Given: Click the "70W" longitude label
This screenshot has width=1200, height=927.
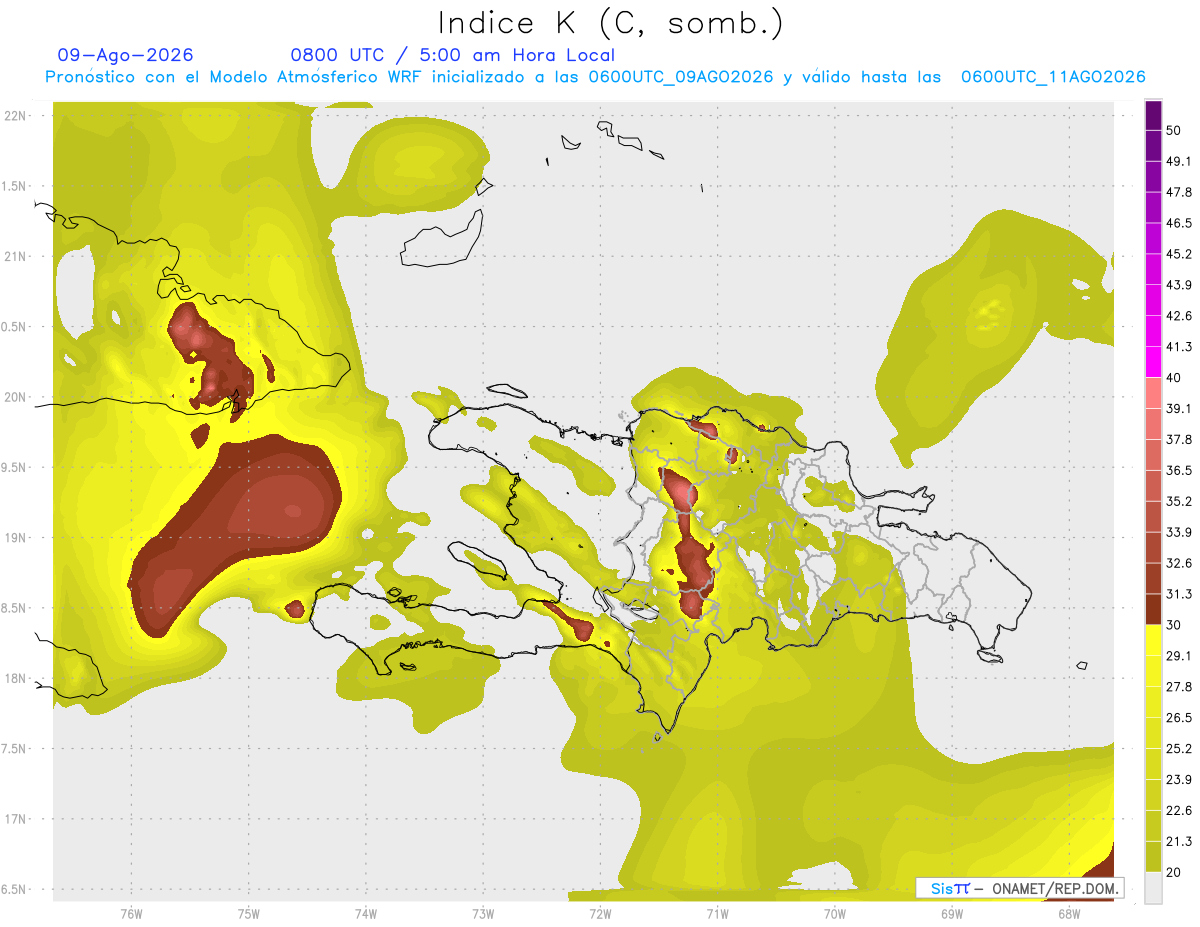Looking at the screenshot, I should click(x=835, y=914).
